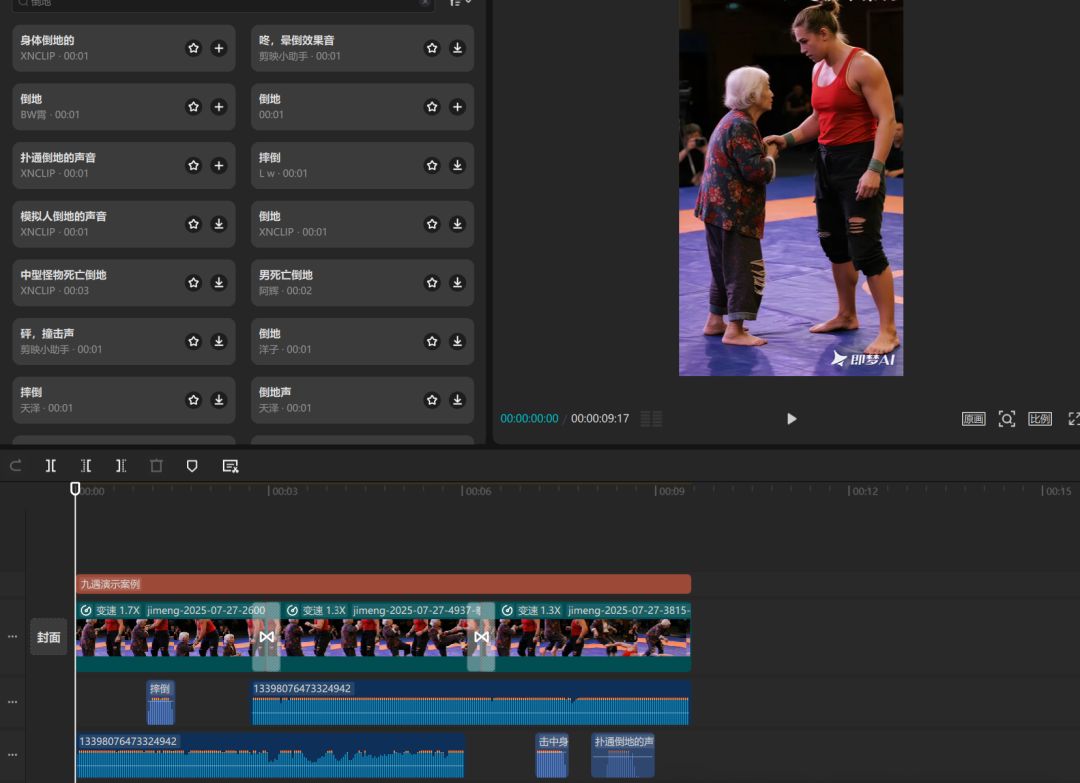Select the '击中身' audio clip on timeline

pos(552,756)
